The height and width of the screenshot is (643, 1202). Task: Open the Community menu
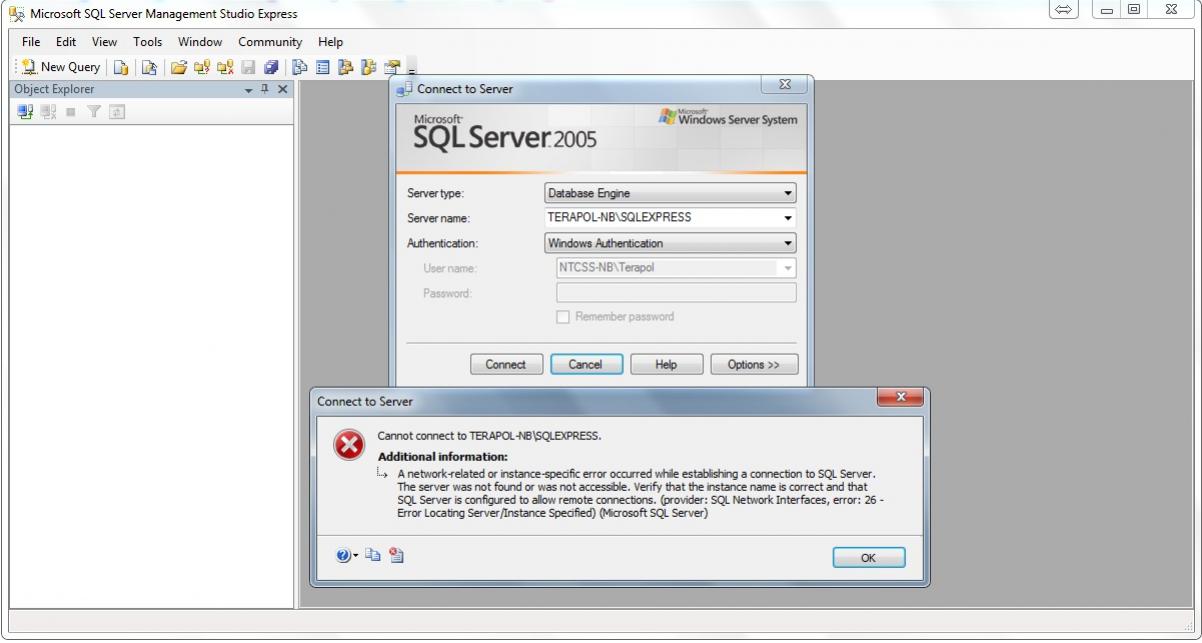point(270,42)
